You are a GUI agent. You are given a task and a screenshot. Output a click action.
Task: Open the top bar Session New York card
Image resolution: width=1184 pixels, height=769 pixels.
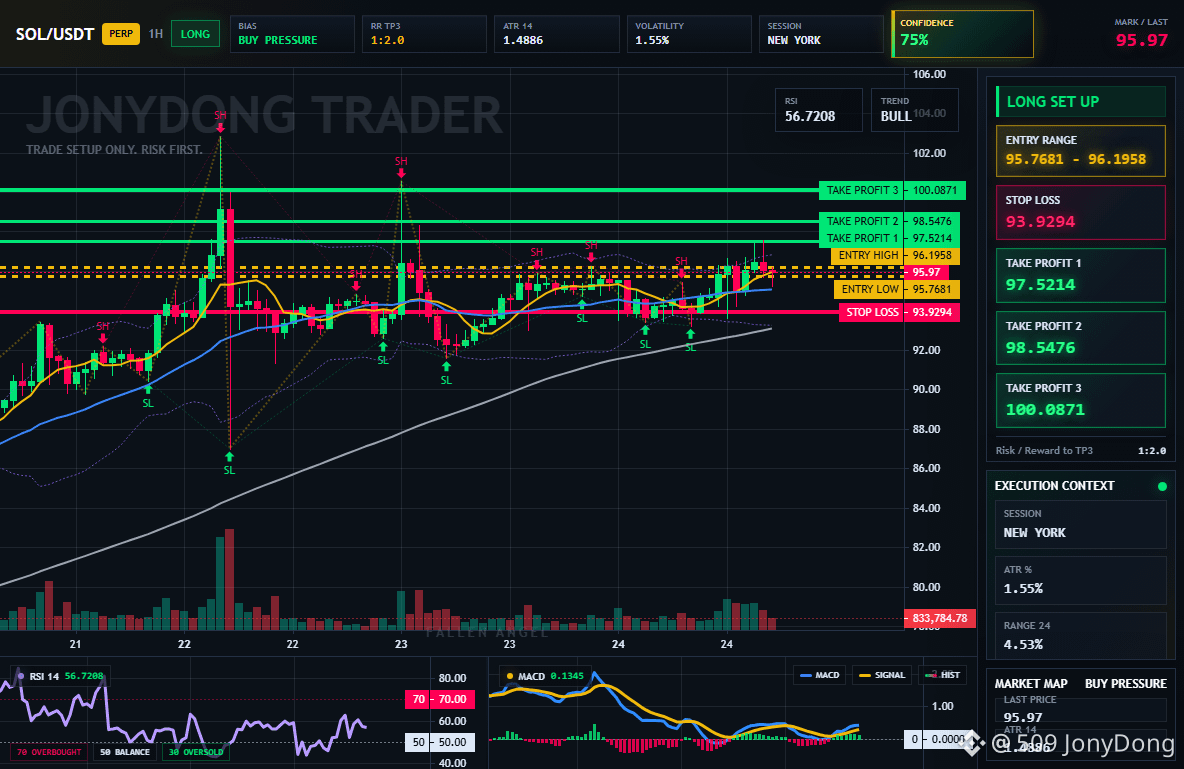pos(821,34)
